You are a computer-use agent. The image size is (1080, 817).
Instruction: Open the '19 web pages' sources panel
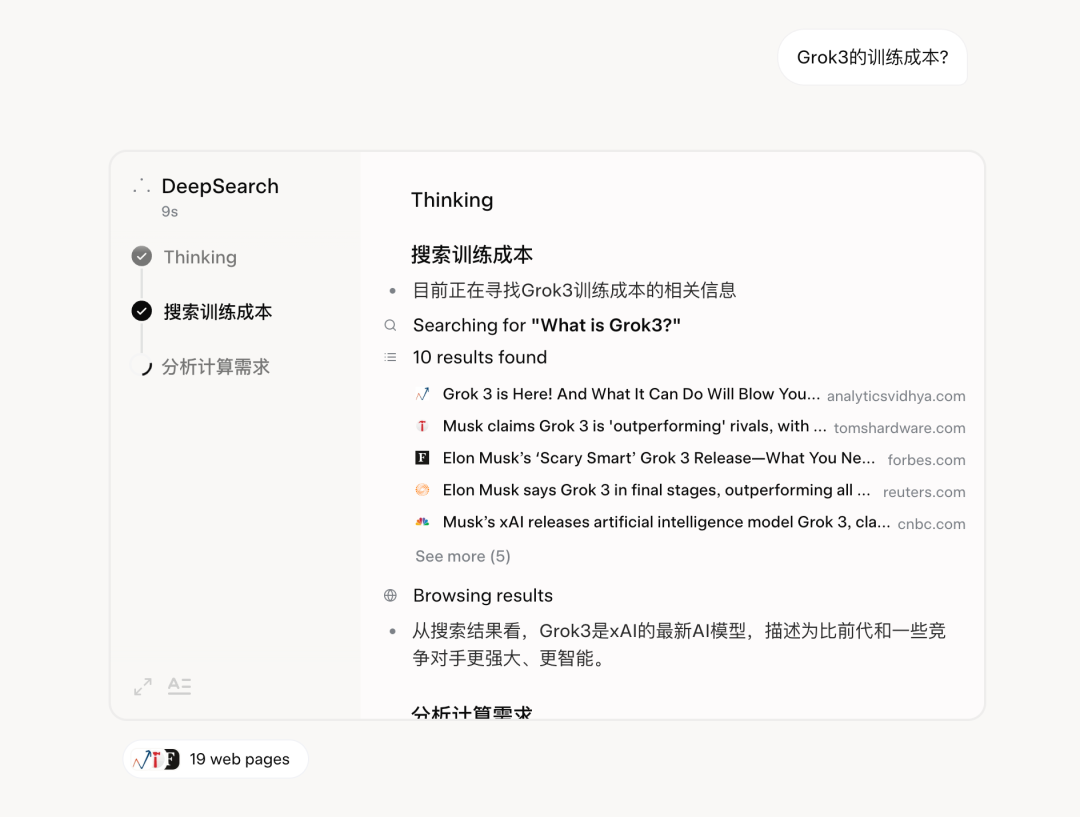click(x=215, y=759)
